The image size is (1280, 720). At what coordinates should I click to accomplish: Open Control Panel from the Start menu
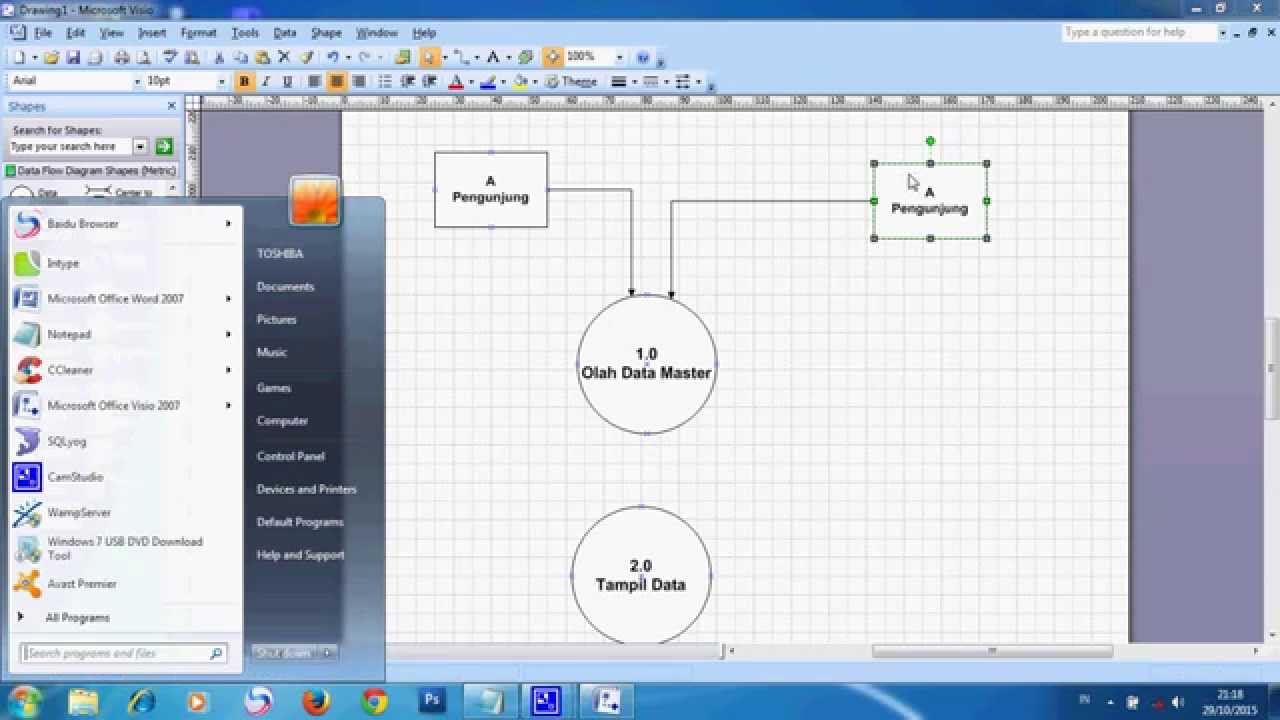point(290,456)
